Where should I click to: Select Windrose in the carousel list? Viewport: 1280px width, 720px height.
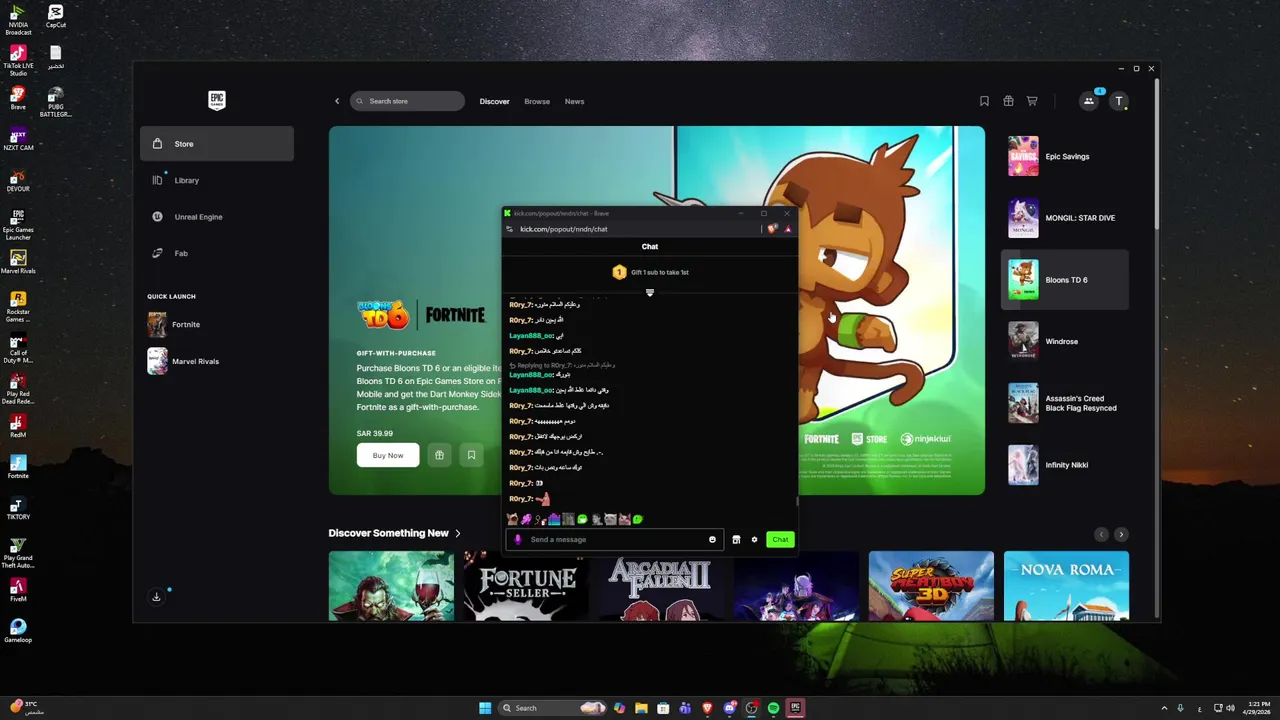(1065, 341)
